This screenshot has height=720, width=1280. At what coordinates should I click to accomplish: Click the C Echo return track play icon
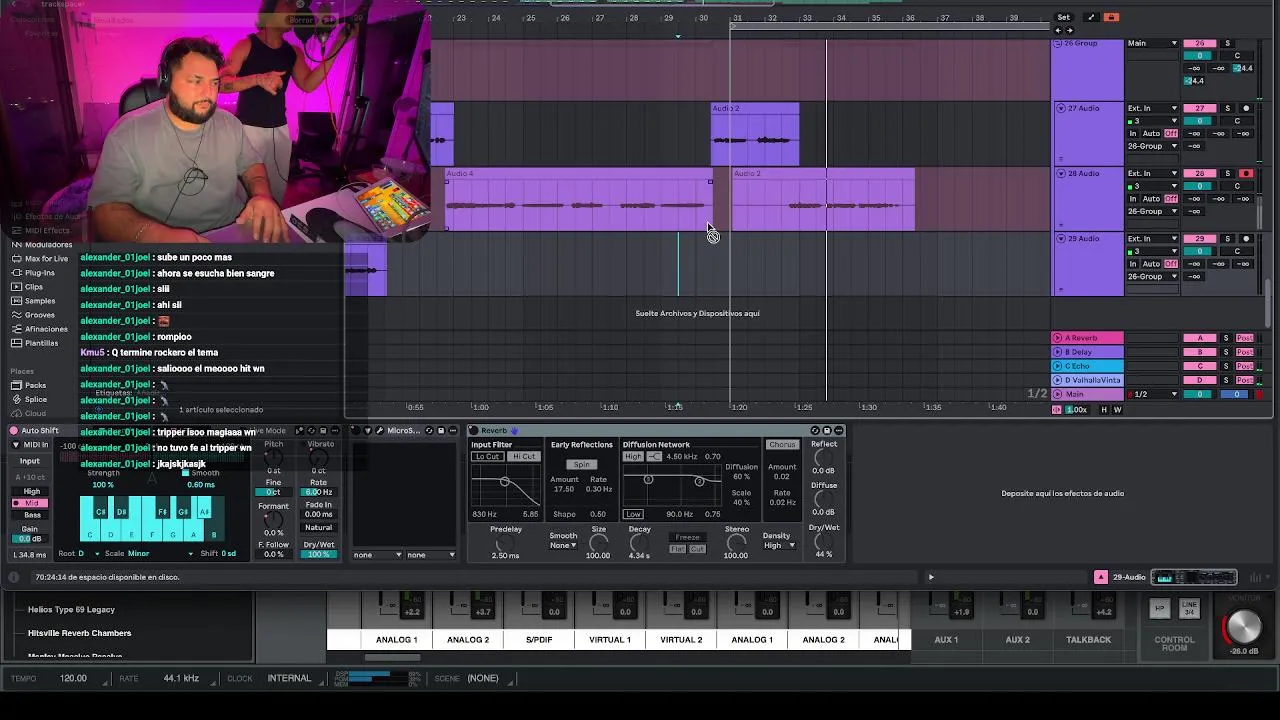[1057, 366]
